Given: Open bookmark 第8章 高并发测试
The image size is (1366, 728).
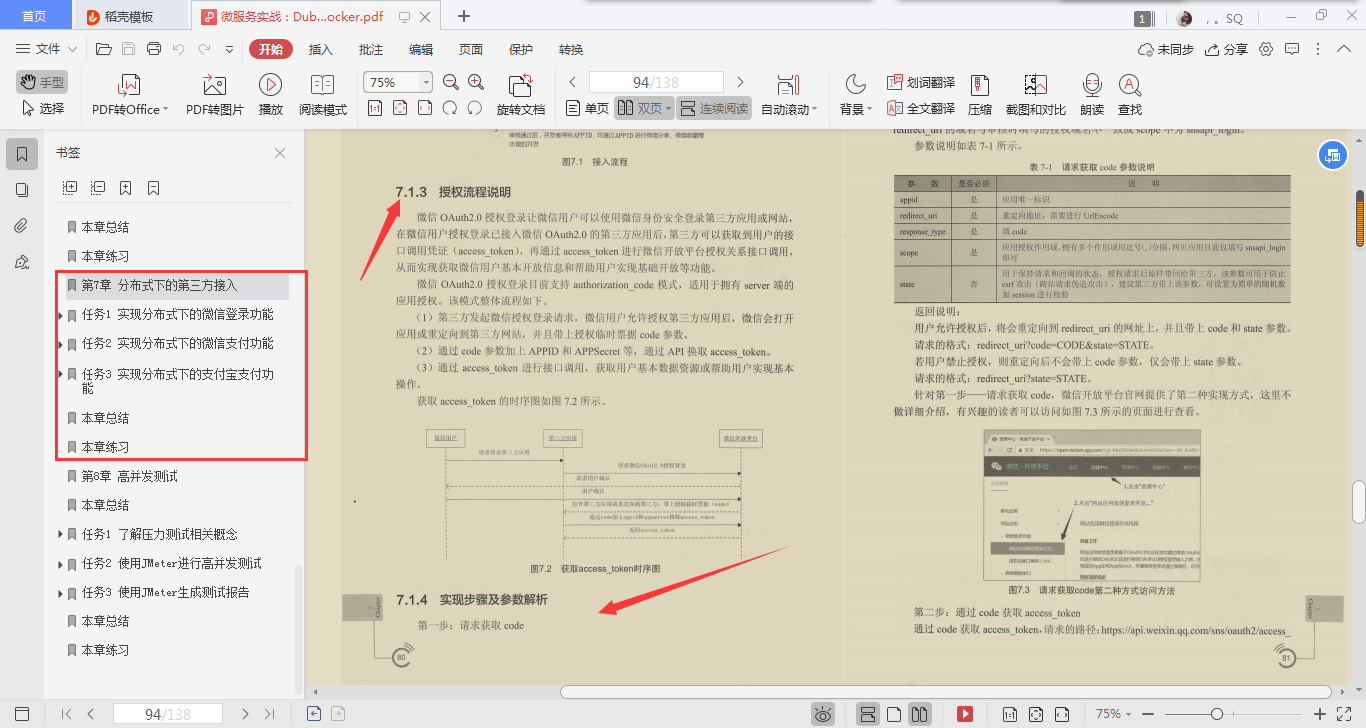Looking at the screenshot, I should 129,476.
